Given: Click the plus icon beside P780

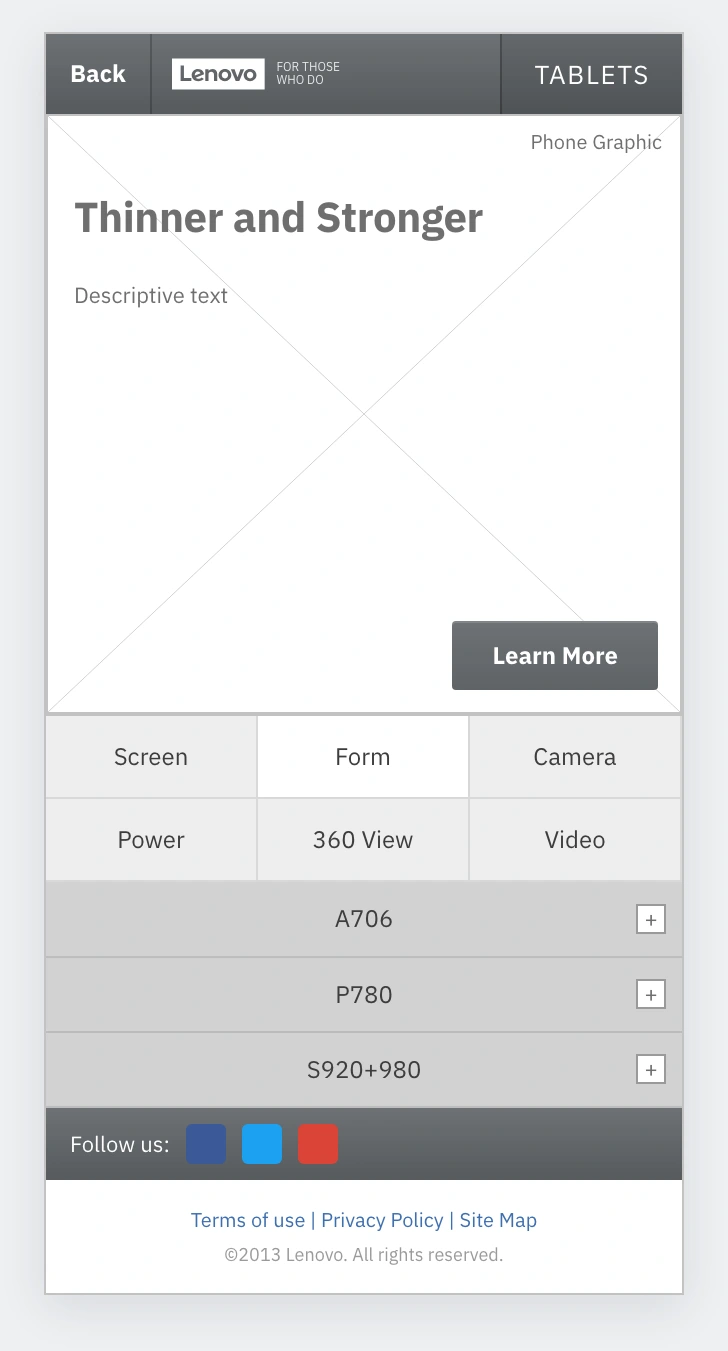Looking at the screenshot, I should click(651, 994).
